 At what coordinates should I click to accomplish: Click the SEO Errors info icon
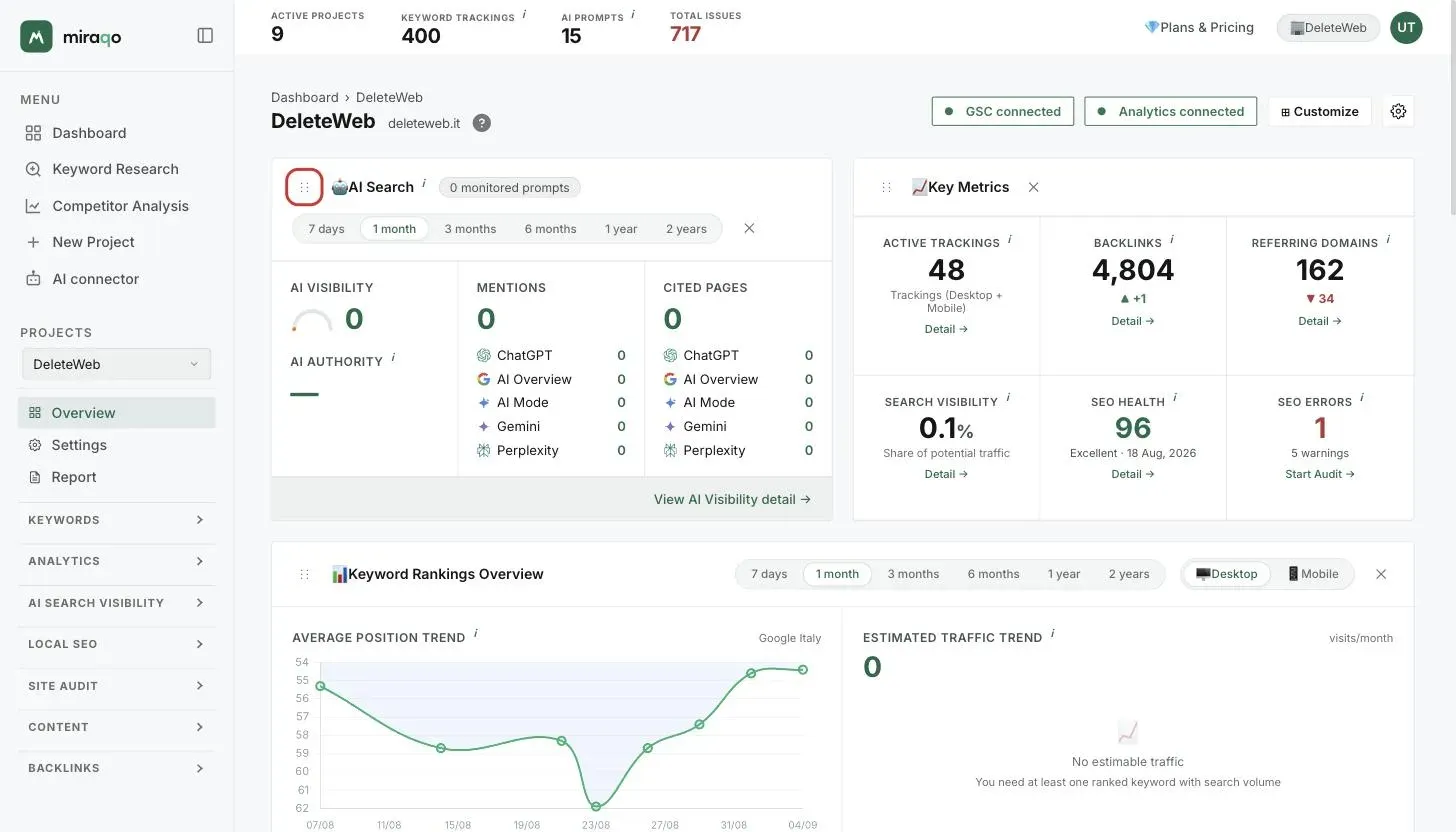(1362, 398)
